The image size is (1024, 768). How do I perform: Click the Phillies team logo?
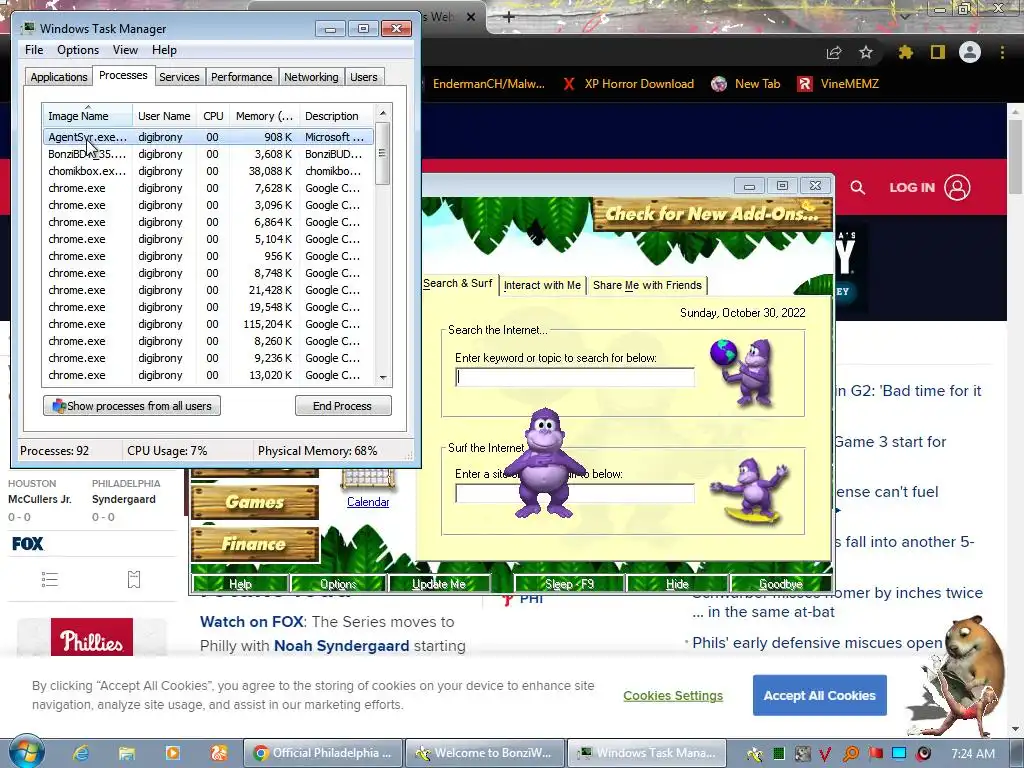pos(92,638)
